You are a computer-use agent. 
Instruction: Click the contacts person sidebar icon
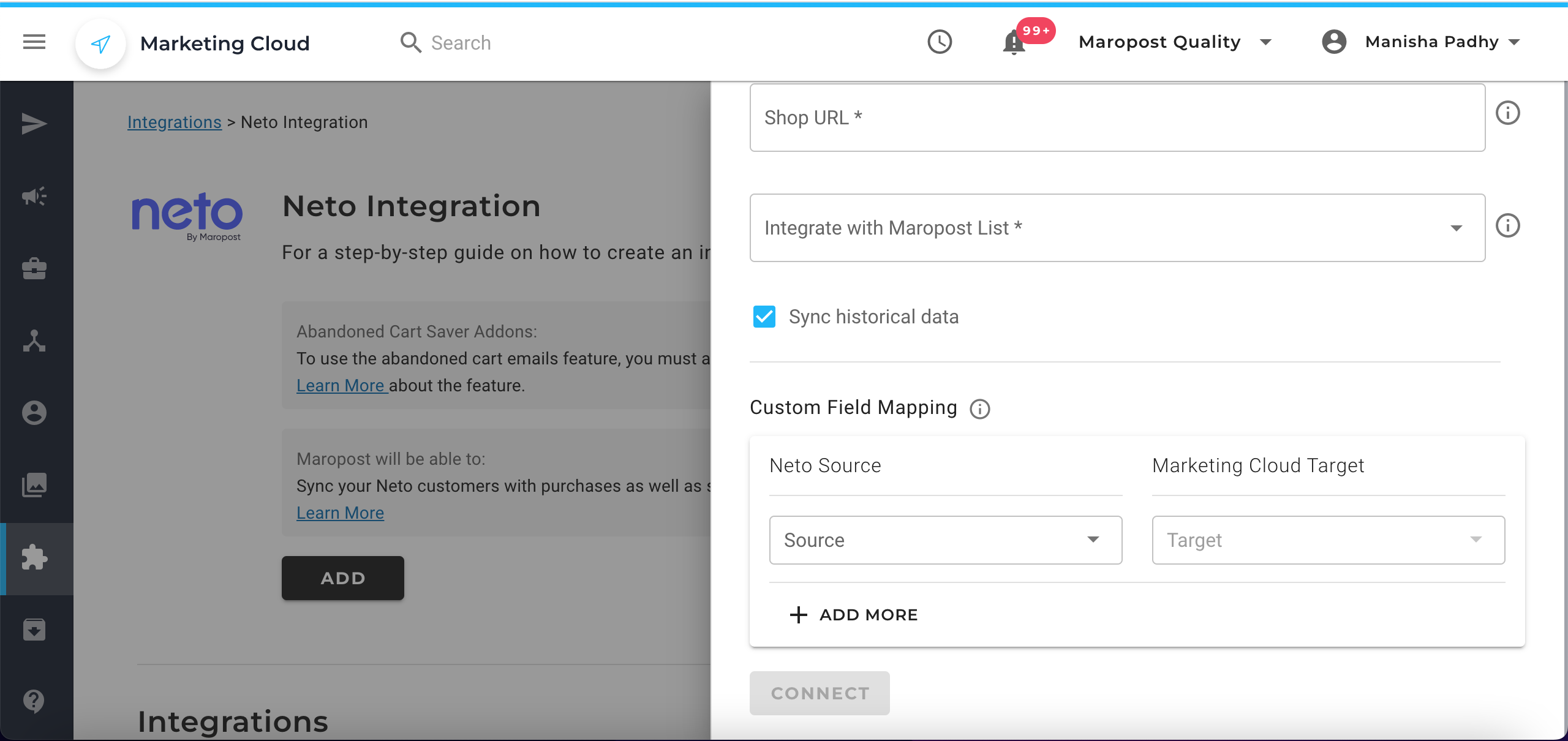(x=34, y=413)
